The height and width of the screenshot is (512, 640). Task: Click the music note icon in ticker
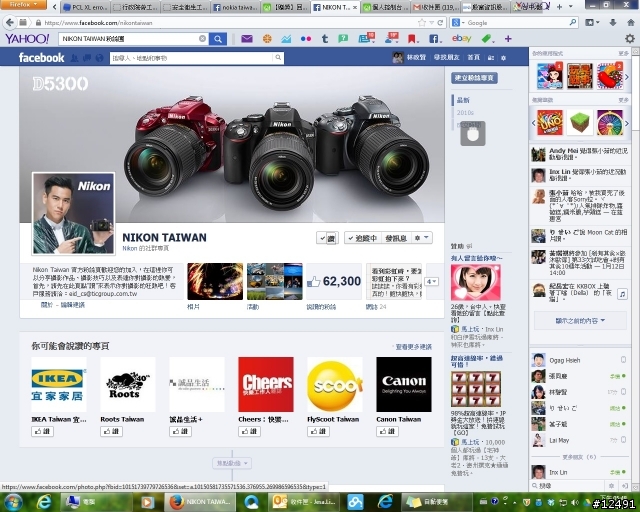coord(622,294)
